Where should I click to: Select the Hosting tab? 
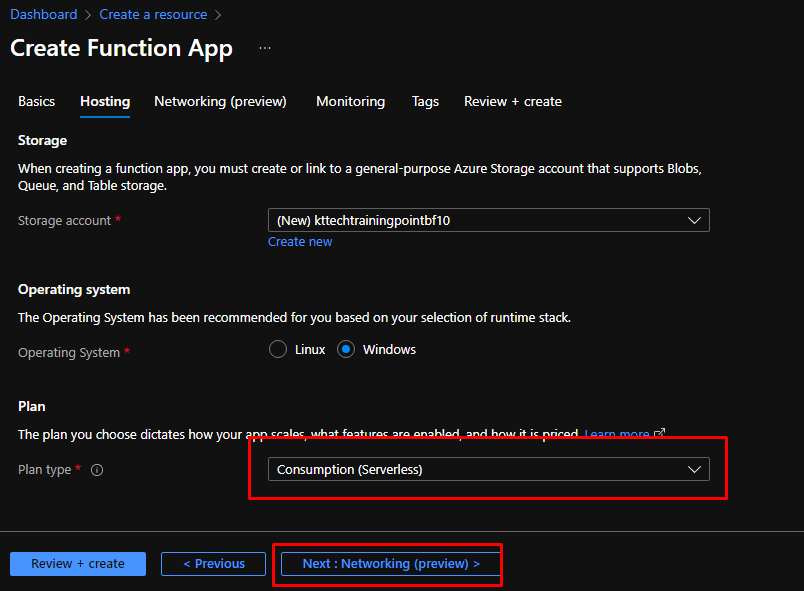tap(105, 102)
